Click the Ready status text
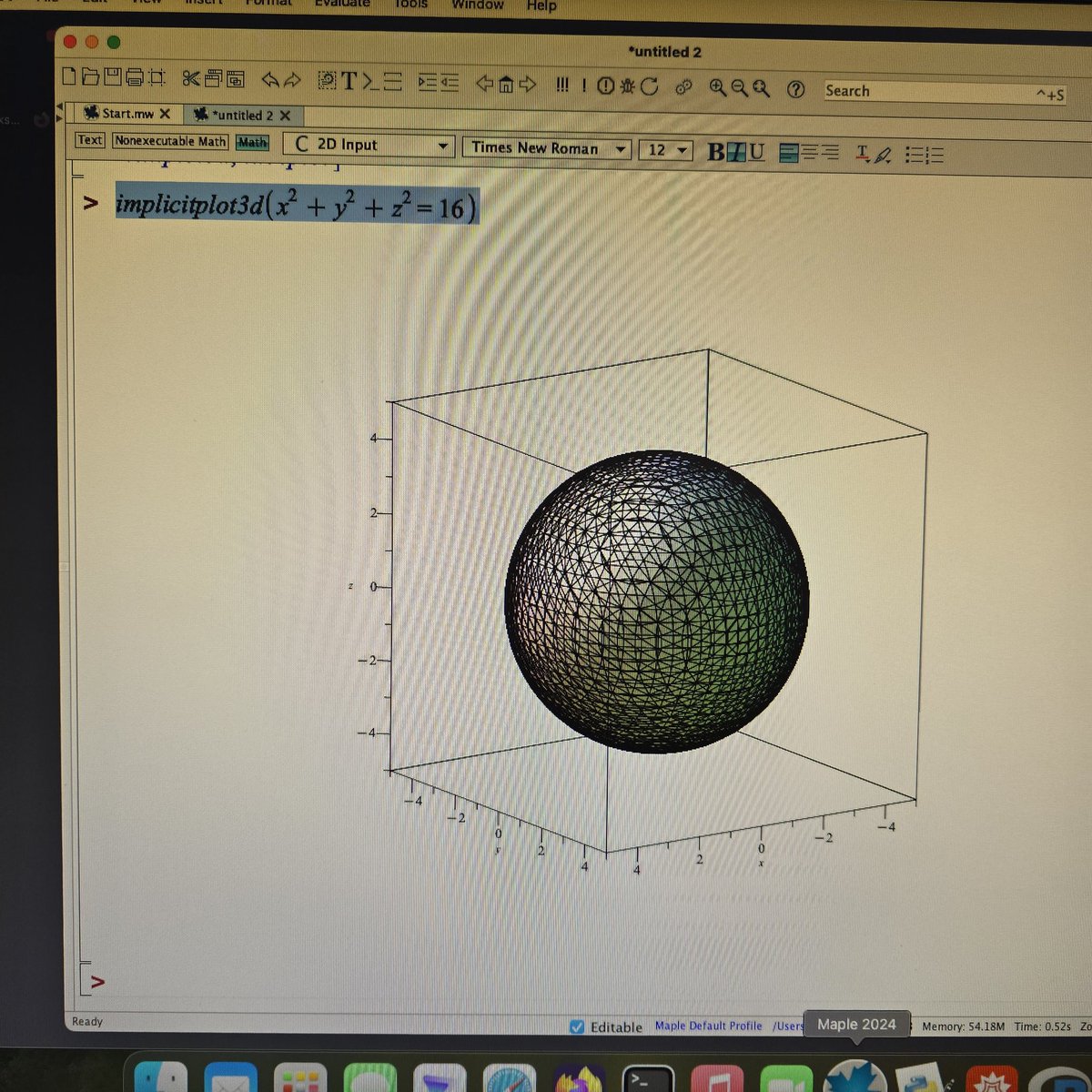The image size is (1092, 1092). pyautogui.click(x=87, y=1021)
